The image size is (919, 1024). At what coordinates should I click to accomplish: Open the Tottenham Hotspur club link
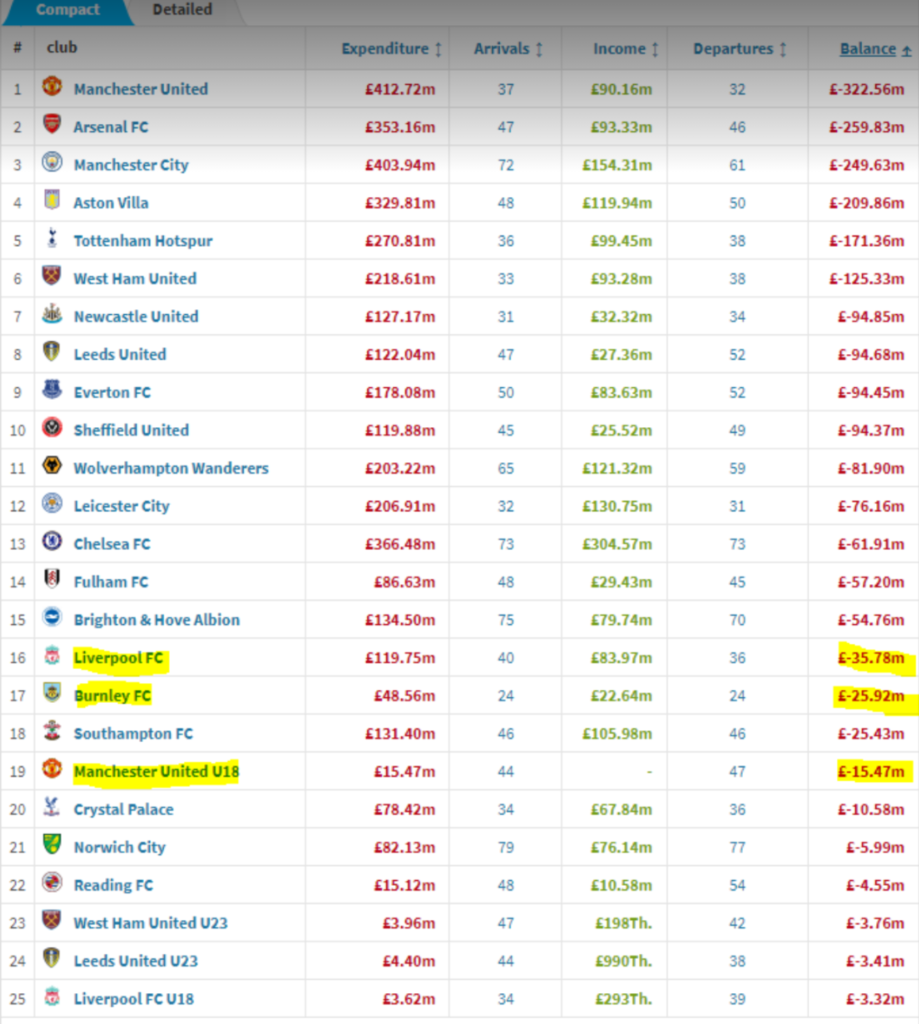[x=143, y=240]
